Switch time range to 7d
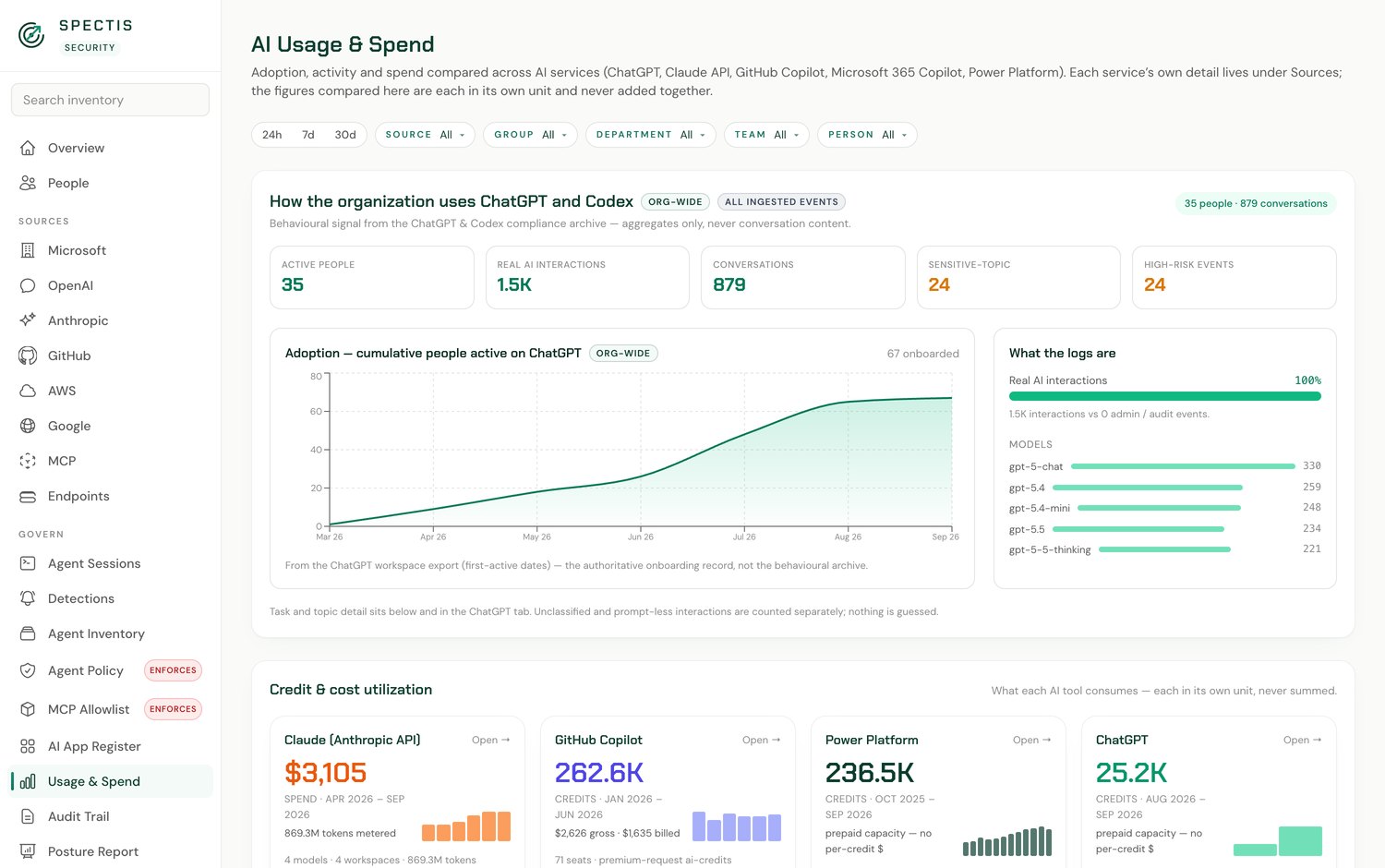The image size is (1385, 868). pos(308,135)
